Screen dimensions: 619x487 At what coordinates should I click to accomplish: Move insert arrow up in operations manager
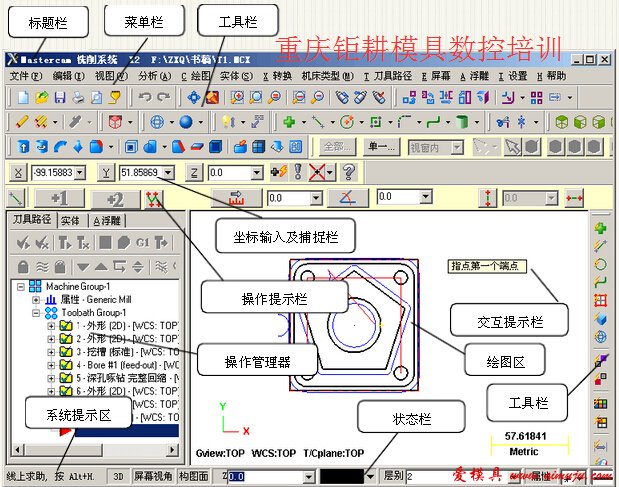pyautogui.click(x=101, y=267)
